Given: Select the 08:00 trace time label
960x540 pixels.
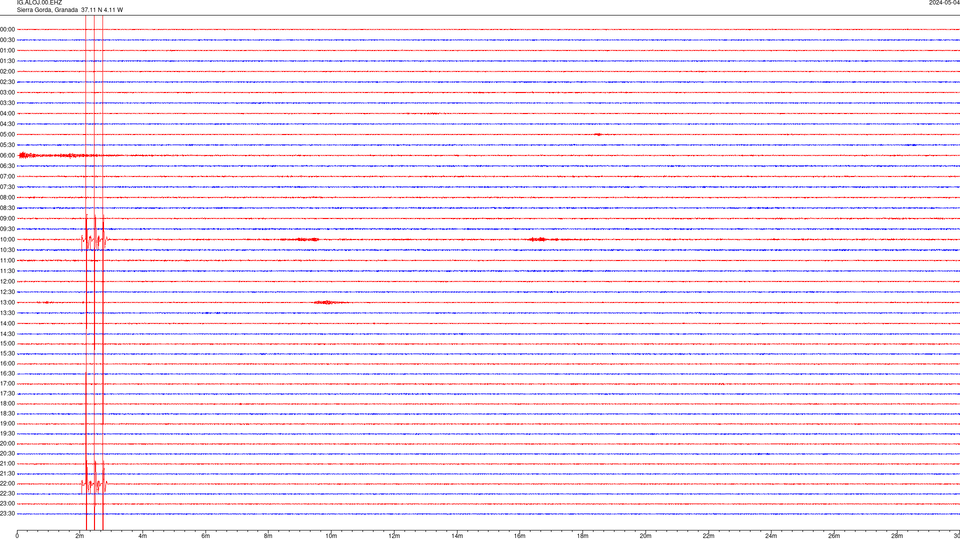Looking at the screenshot, I should 7,197.
